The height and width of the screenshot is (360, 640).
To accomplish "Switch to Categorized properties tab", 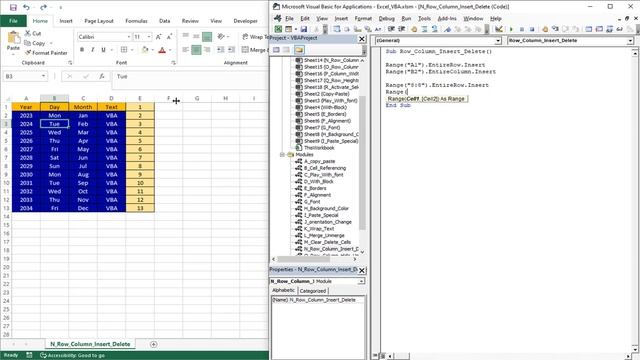I will [x=313, y=291].
